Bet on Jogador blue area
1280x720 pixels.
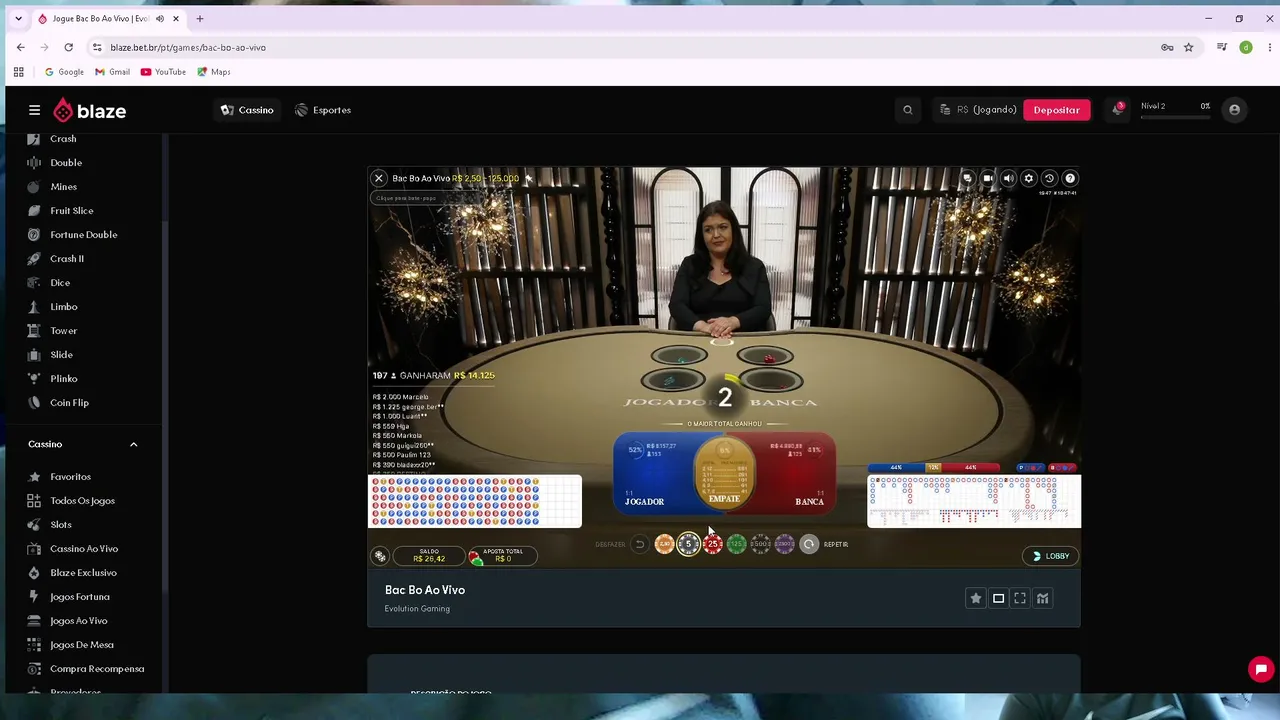point(652,473)
